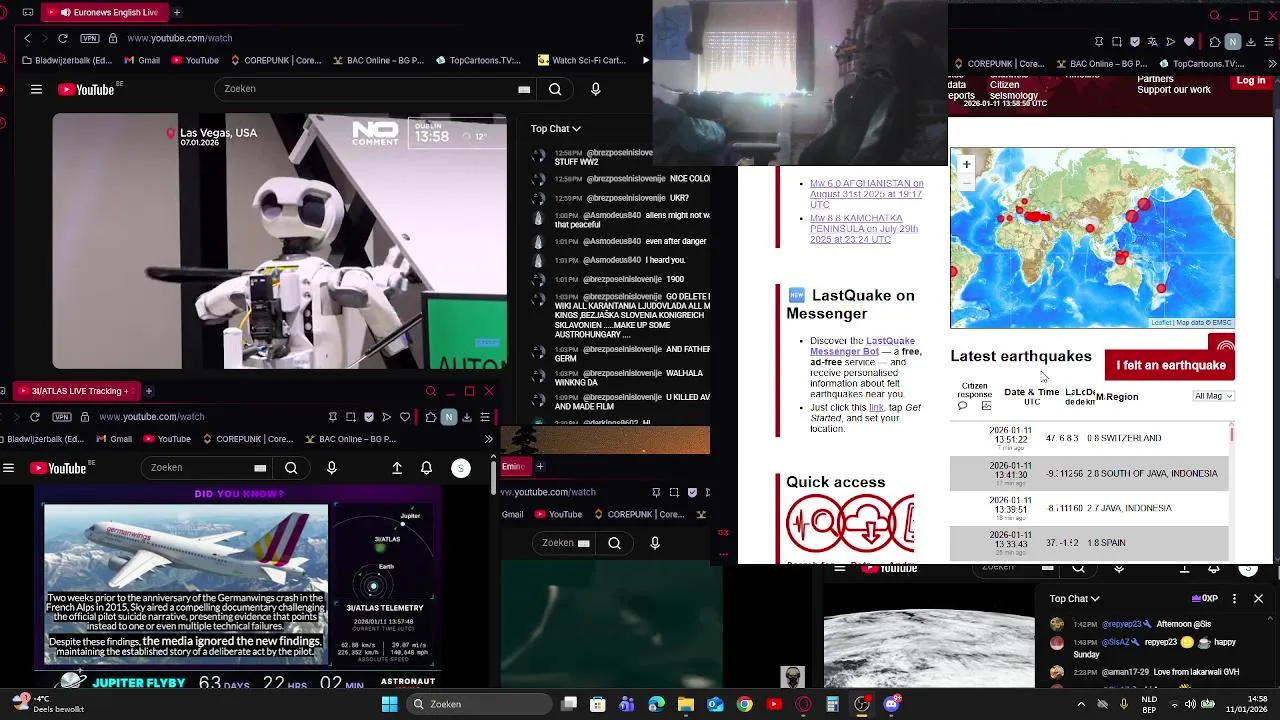Open LastQuake Messenger Bot link
1280x720 pixels.
862,346
